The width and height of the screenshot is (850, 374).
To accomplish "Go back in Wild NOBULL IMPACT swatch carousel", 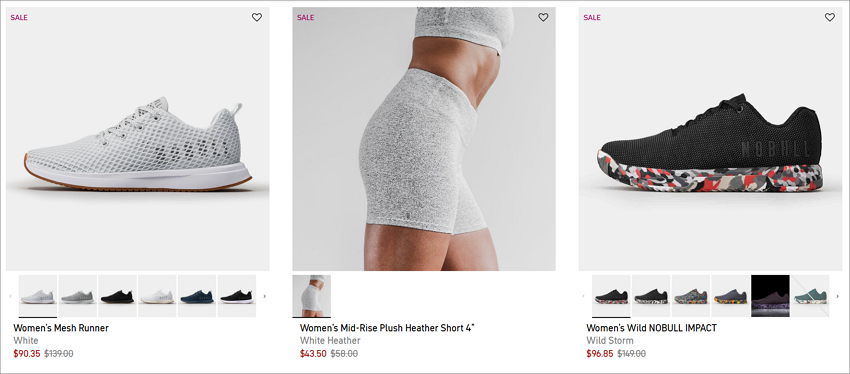I will [x=583, y=296].
